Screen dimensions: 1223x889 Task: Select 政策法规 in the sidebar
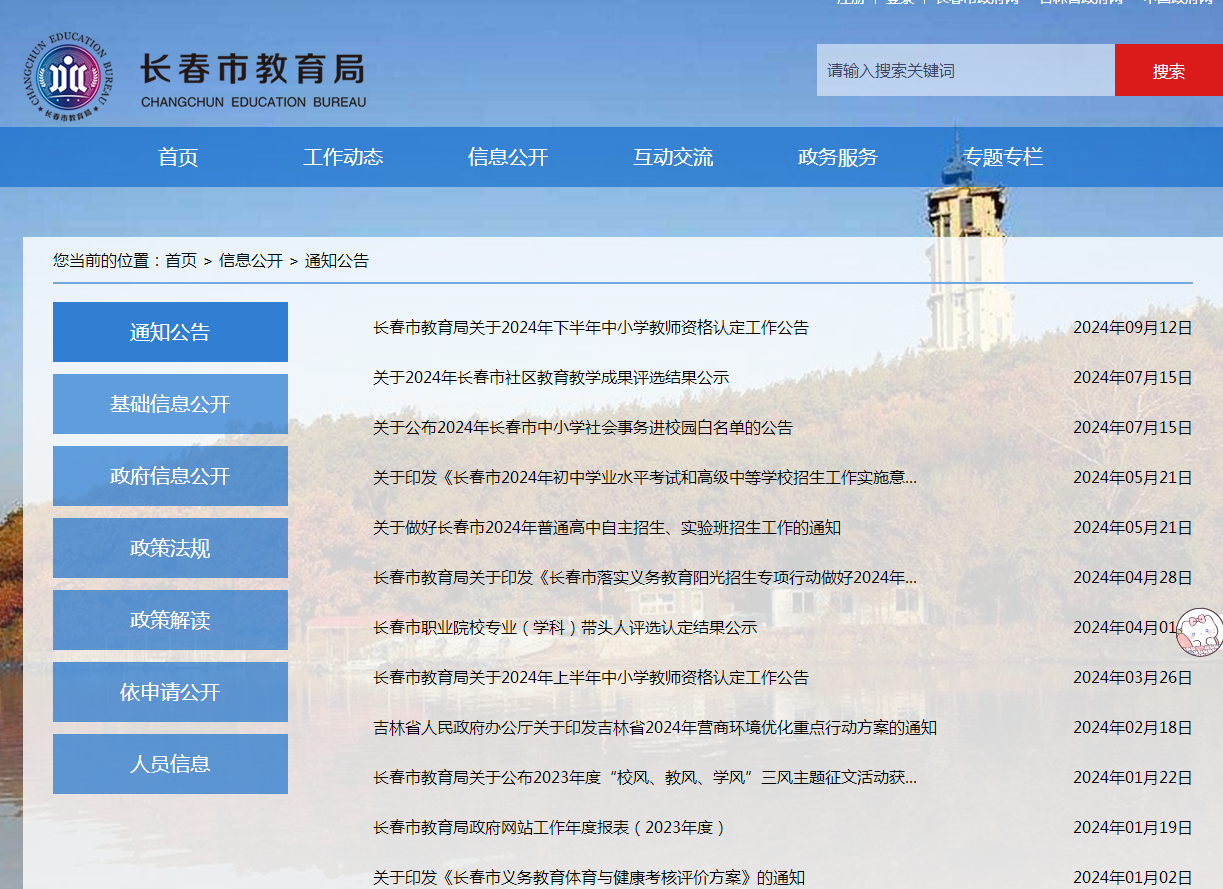(x=169, y=548)
